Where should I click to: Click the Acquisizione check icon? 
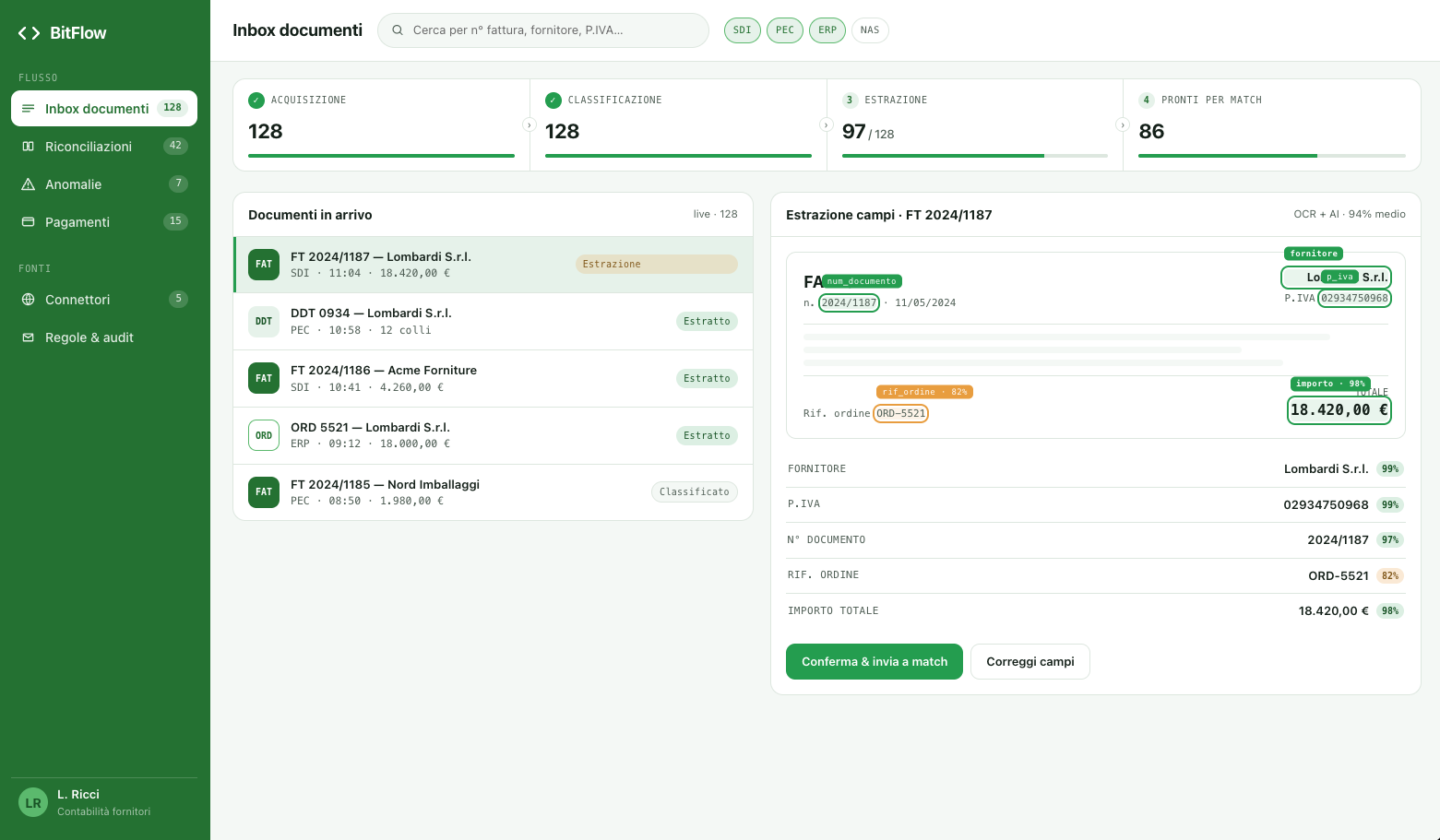256,101
